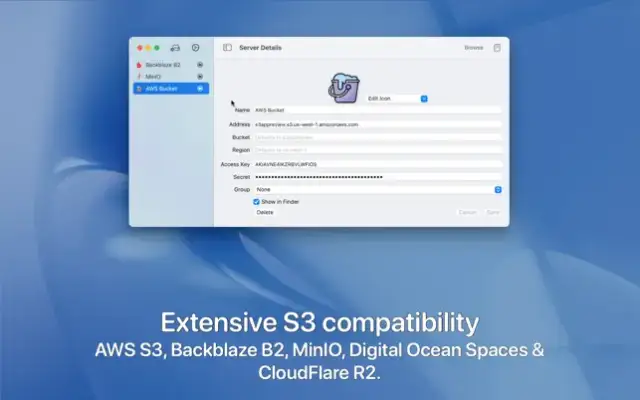This screenshot has width=640, height=400.
Task: Connect the MinIO server button
Action: click(x=200, y=76)
